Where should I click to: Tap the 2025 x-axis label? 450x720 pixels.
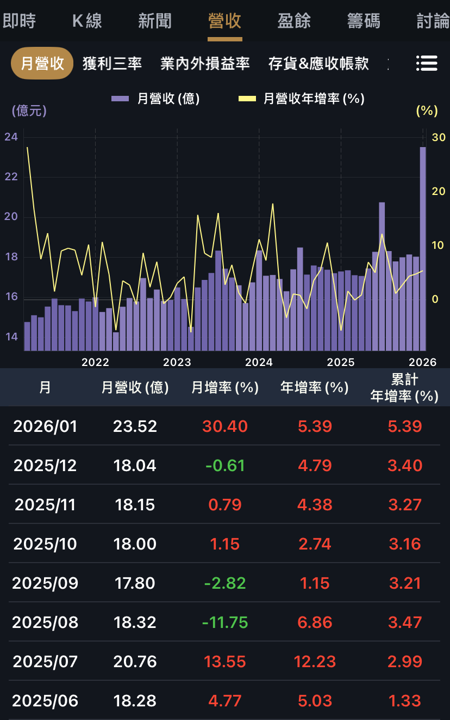[341, 362]
